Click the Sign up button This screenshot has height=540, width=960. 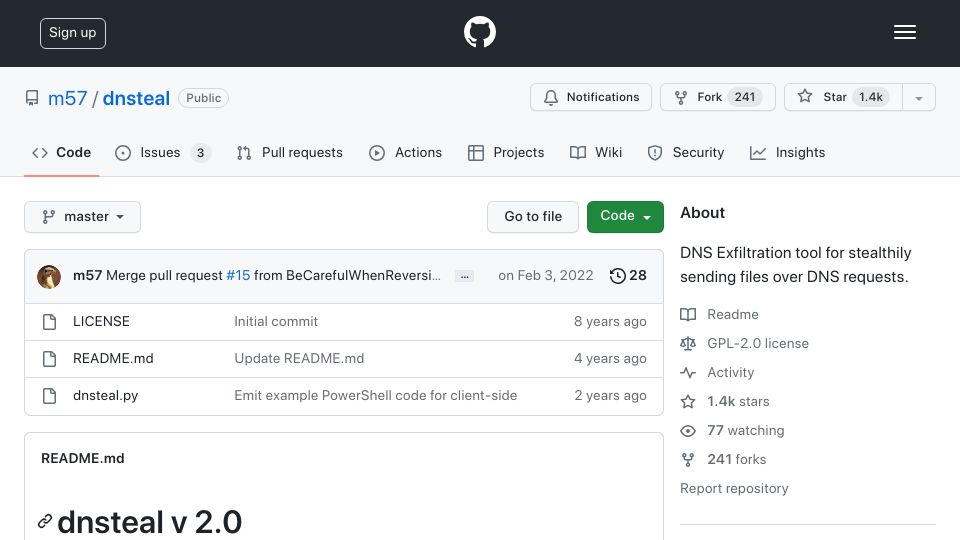(73, 33)
